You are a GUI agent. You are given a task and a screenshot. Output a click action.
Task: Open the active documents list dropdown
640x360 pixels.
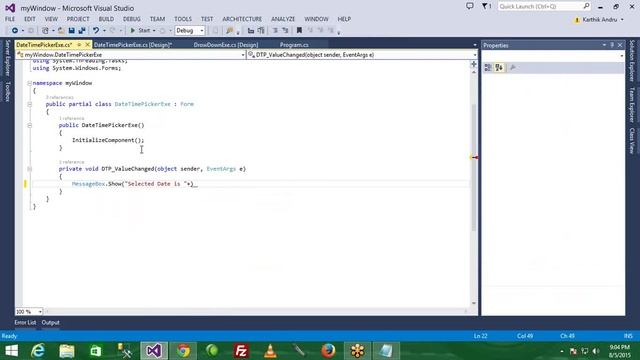(x=474, y=45)
